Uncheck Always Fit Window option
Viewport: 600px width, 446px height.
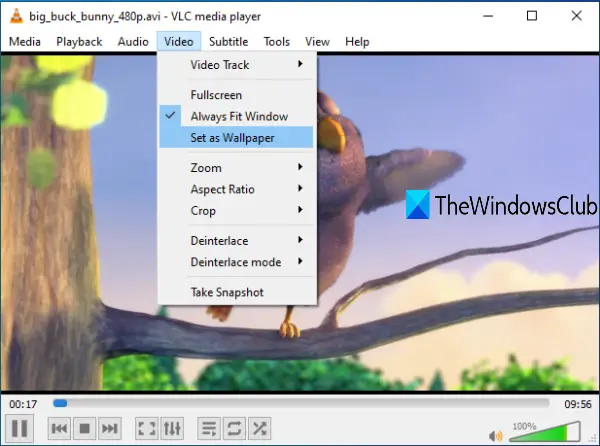[x=236, y=116]
